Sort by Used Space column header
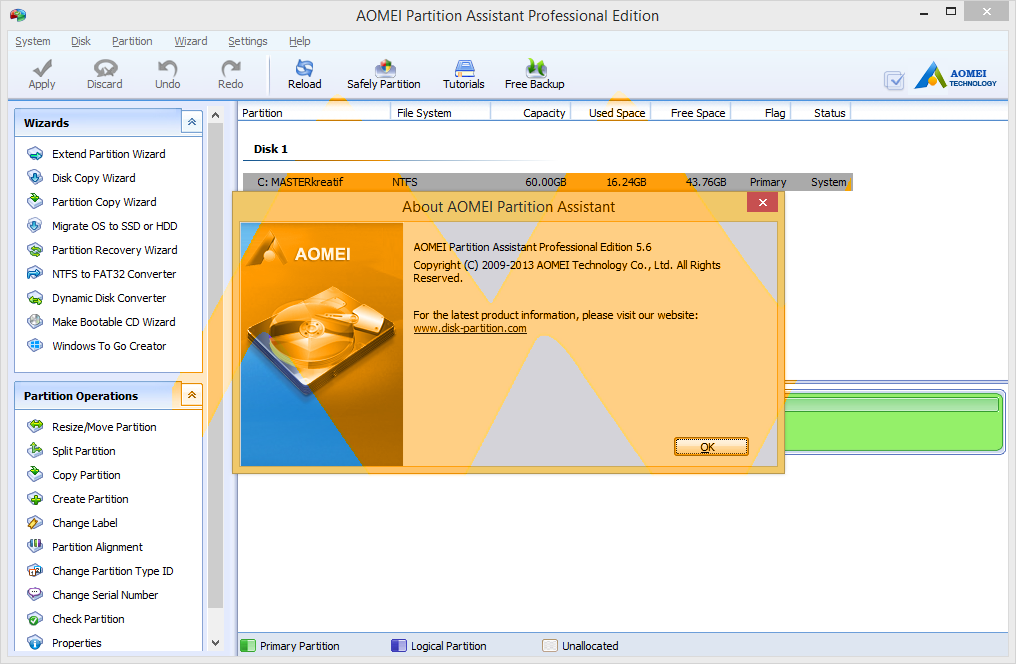The image size is (1016, 664). click(610, 113)
